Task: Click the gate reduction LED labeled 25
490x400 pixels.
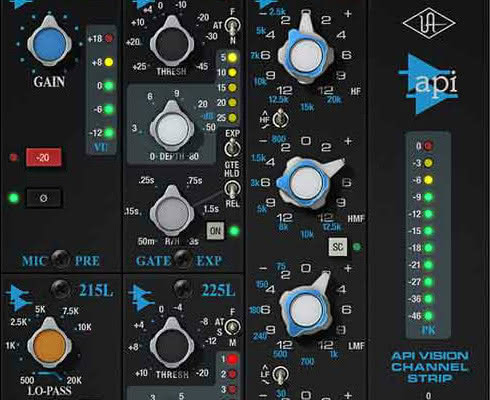Action: tap(232, 117)
